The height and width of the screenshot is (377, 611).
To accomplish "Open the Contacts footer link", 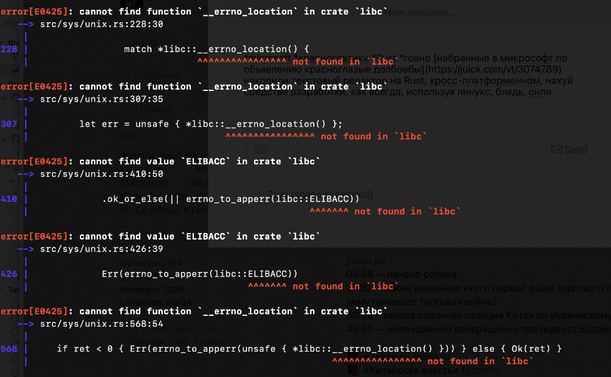I will click(146, 342).
